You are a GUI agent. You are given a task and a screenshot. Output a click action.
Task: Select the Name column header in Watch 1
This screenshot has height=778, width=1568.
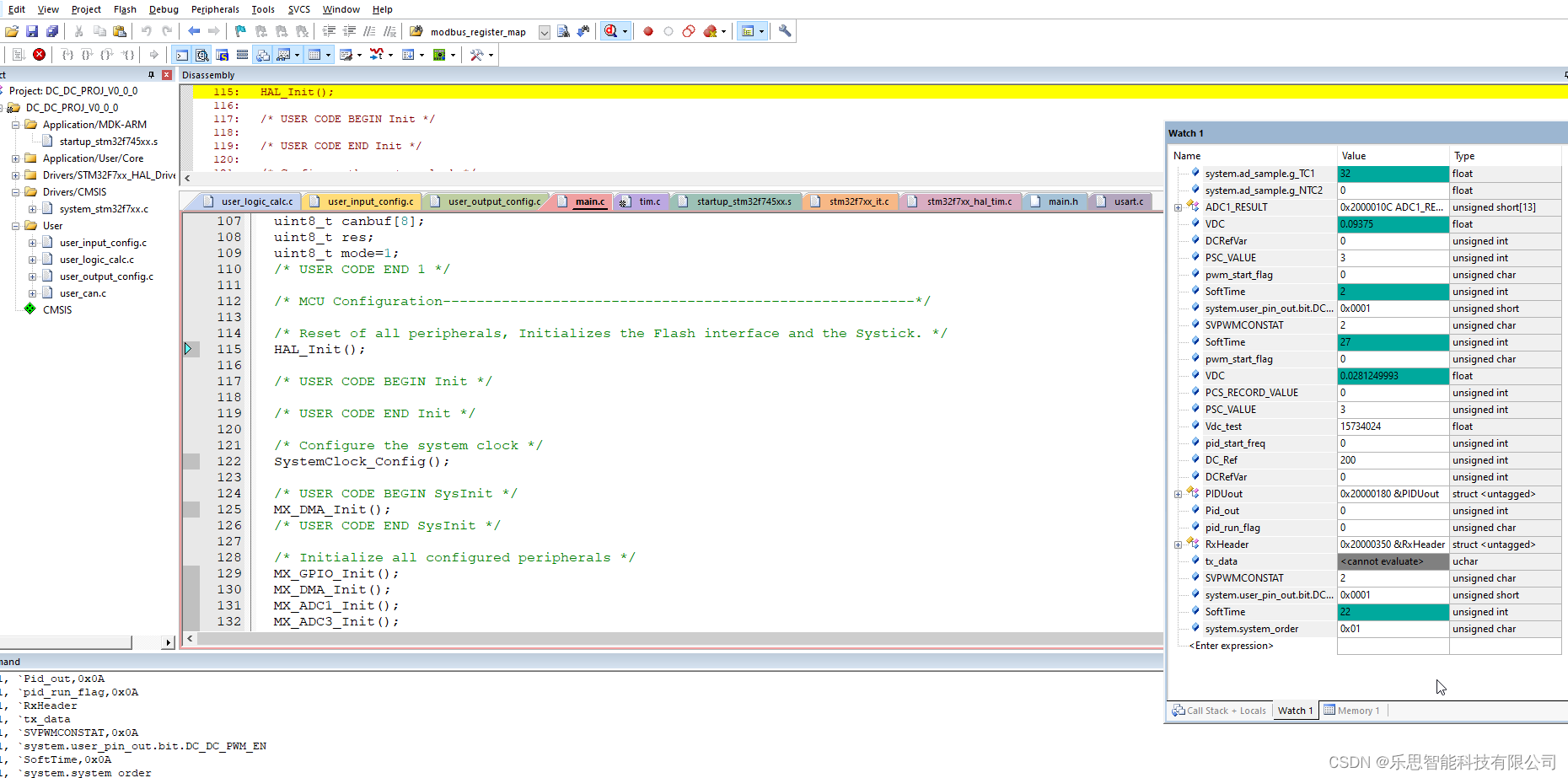pos(1253,156)
